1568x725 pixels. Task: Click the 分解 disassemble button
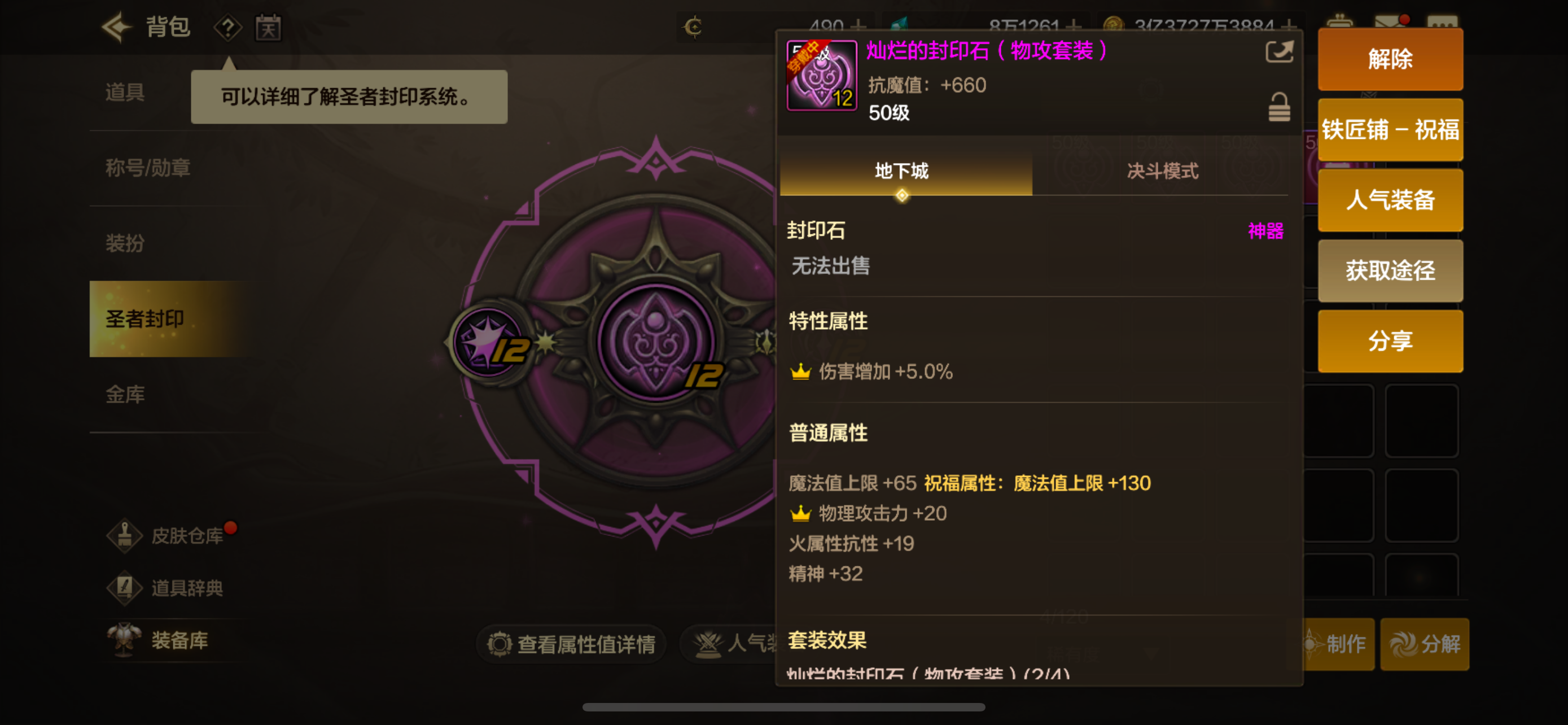[x=1424, y=644]
